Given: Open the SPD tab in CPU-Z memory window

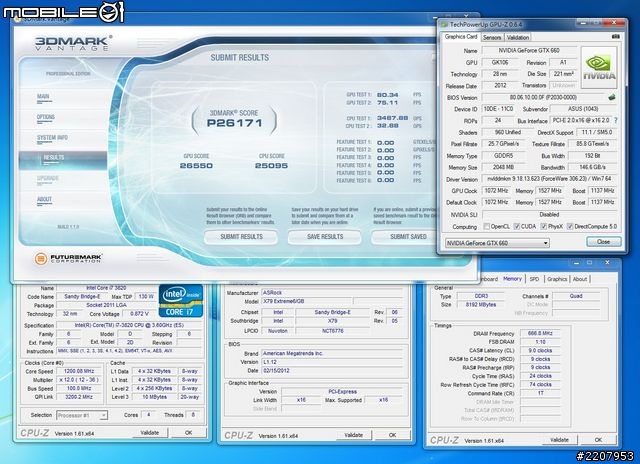Looking at the screenshot, I should (534, 279).
